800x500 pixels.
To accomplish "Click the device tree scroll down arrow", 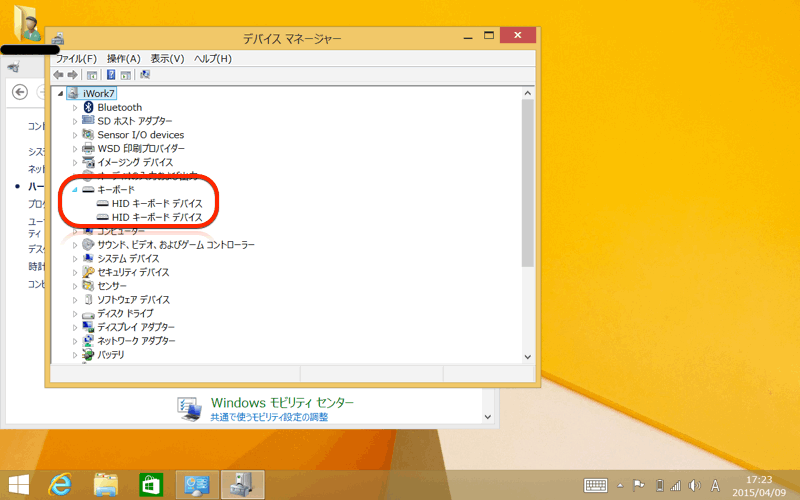I will [x=528, y=356].
